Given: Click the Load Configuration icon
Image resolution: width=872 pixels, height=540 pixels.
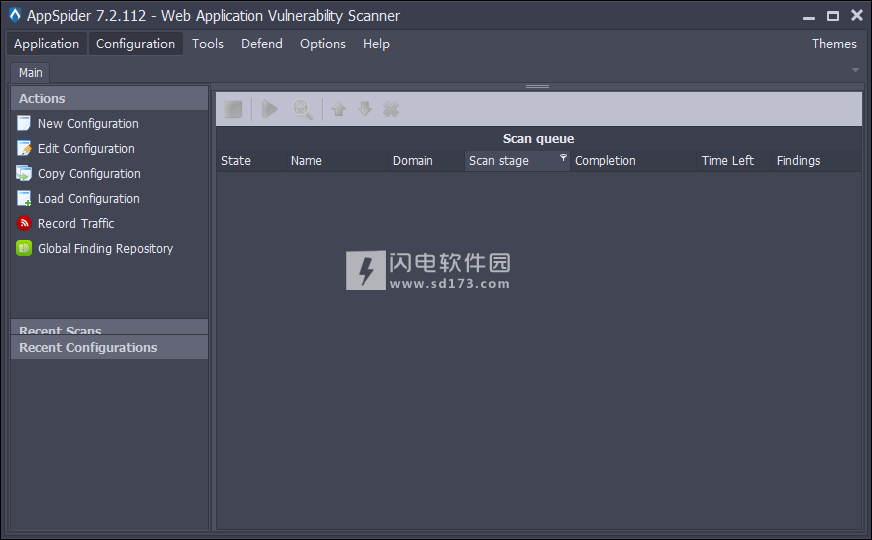Looking at the screenshot, I should (x=24, y=198).
